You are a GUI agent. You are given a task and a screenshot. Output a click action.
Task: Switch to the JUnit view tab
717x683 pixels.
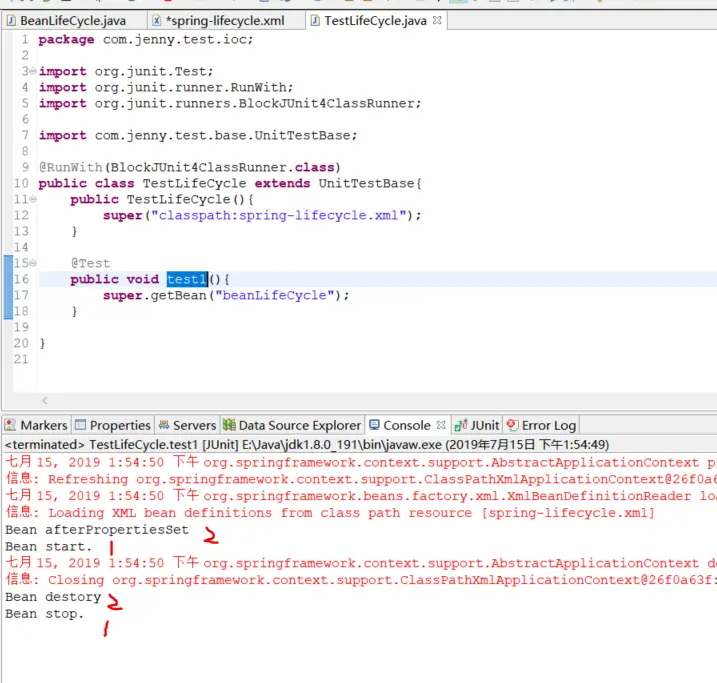[477, 425]
